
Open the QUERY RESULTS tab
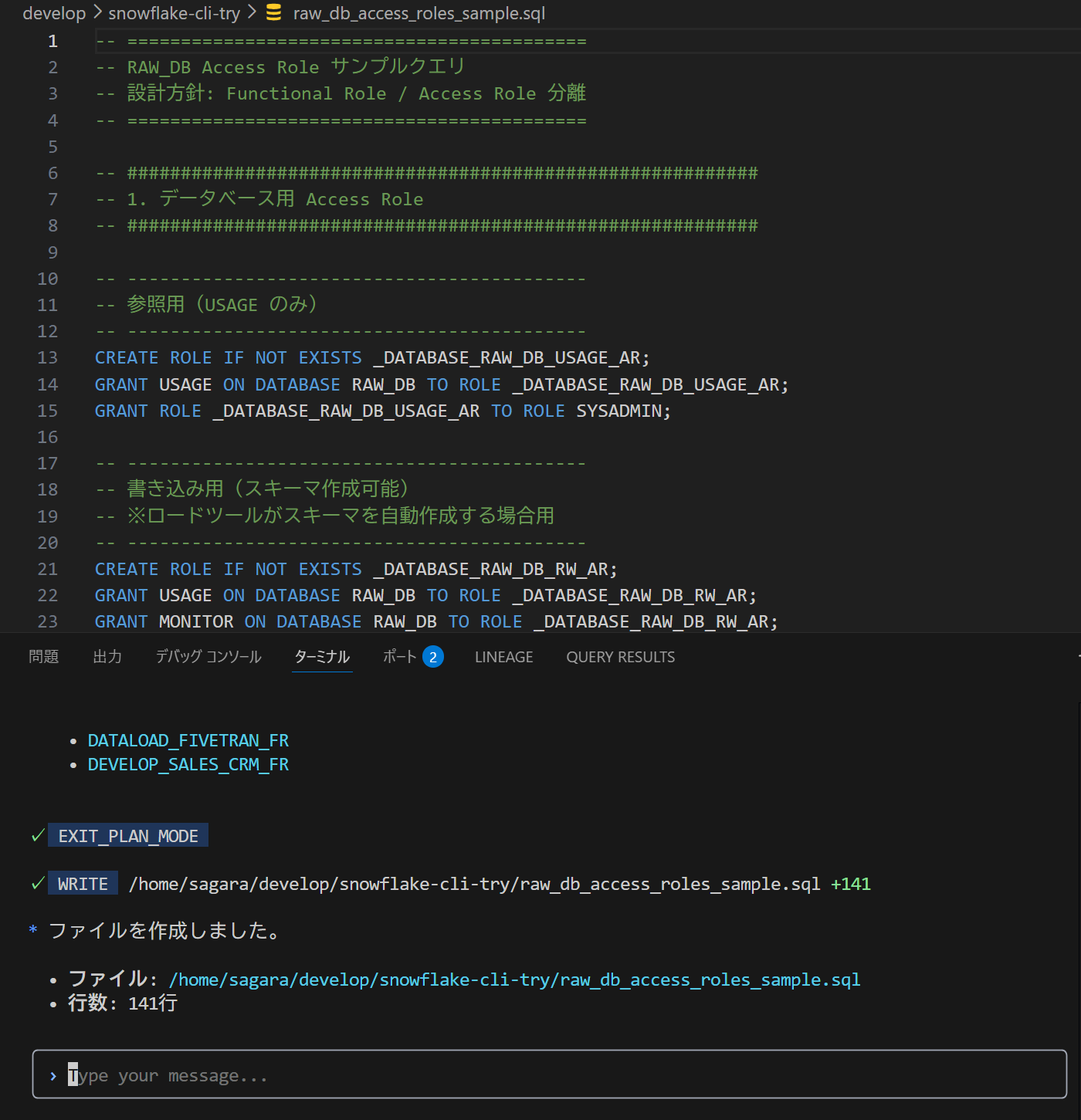click(x=620, y=657)
